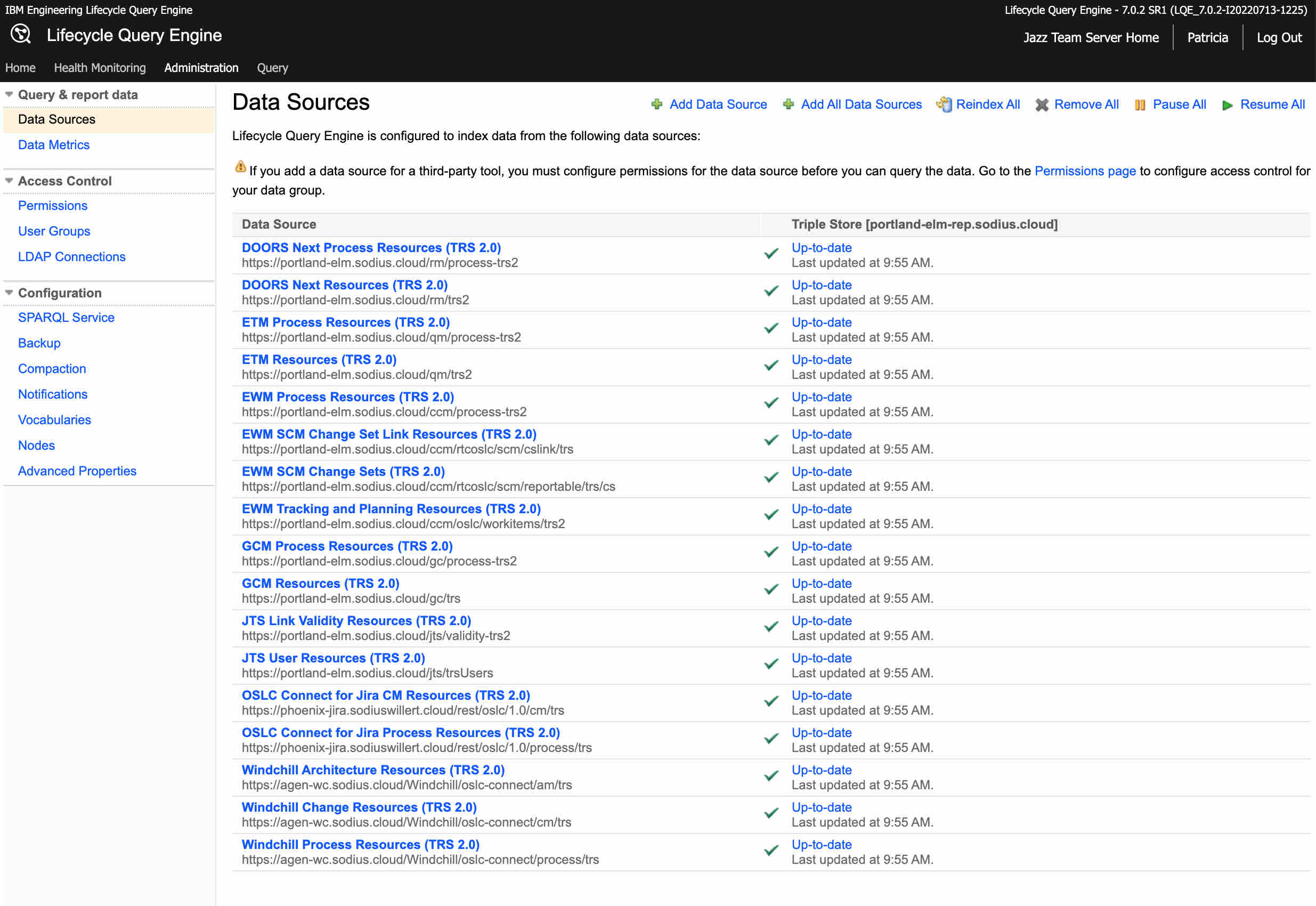Click the green check for EWM SCM Change Set Link Resources
Image resolution: width=1316 pixels, height=906 pixels.
click(x=770, y=441)
